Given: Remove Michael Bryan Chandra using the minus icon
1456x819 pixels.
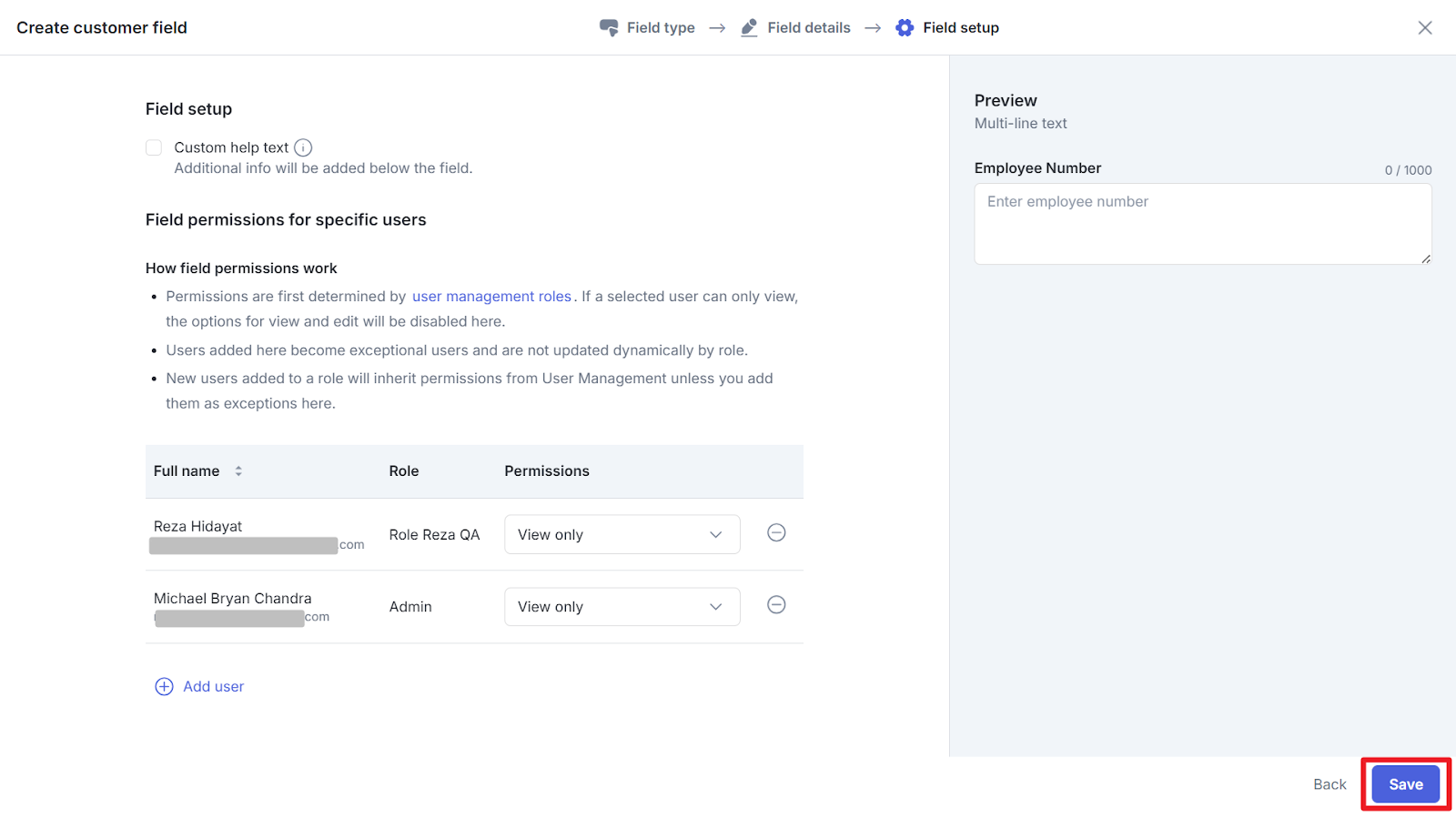Looking at the screenshot, I should point(776,605).
